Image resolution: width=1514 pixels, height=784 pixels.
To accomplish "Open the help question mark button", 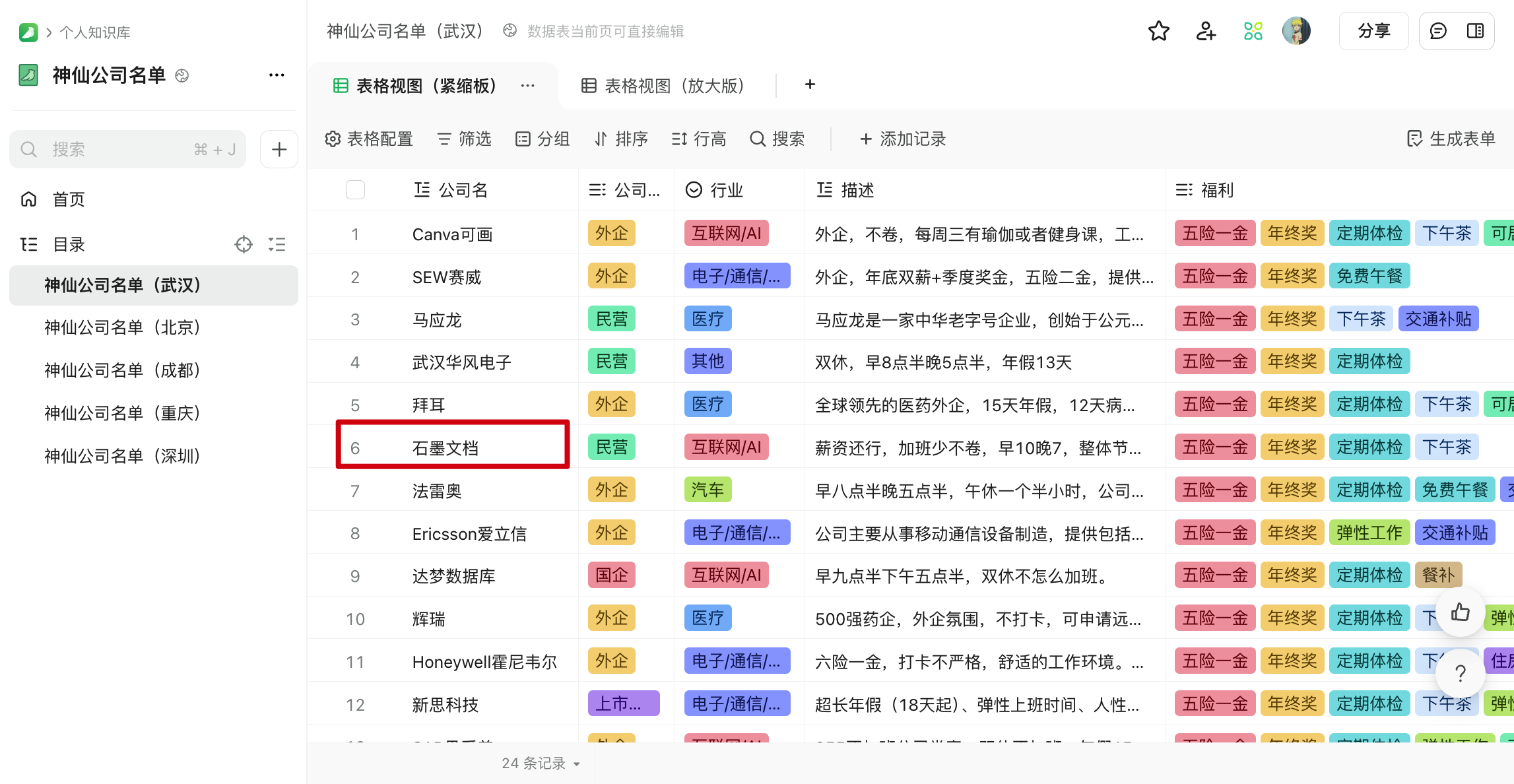I will coord(1460,673).
